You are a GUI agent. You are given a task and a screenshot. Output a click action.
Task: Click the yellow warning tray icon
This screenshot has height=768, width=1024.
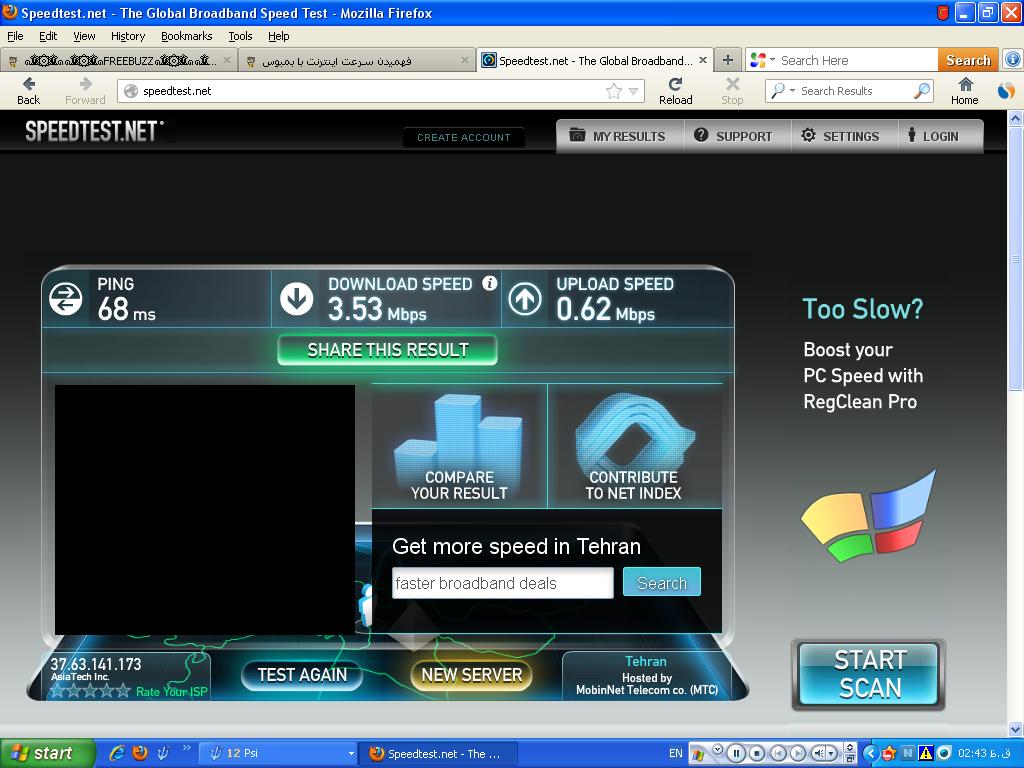925,754
